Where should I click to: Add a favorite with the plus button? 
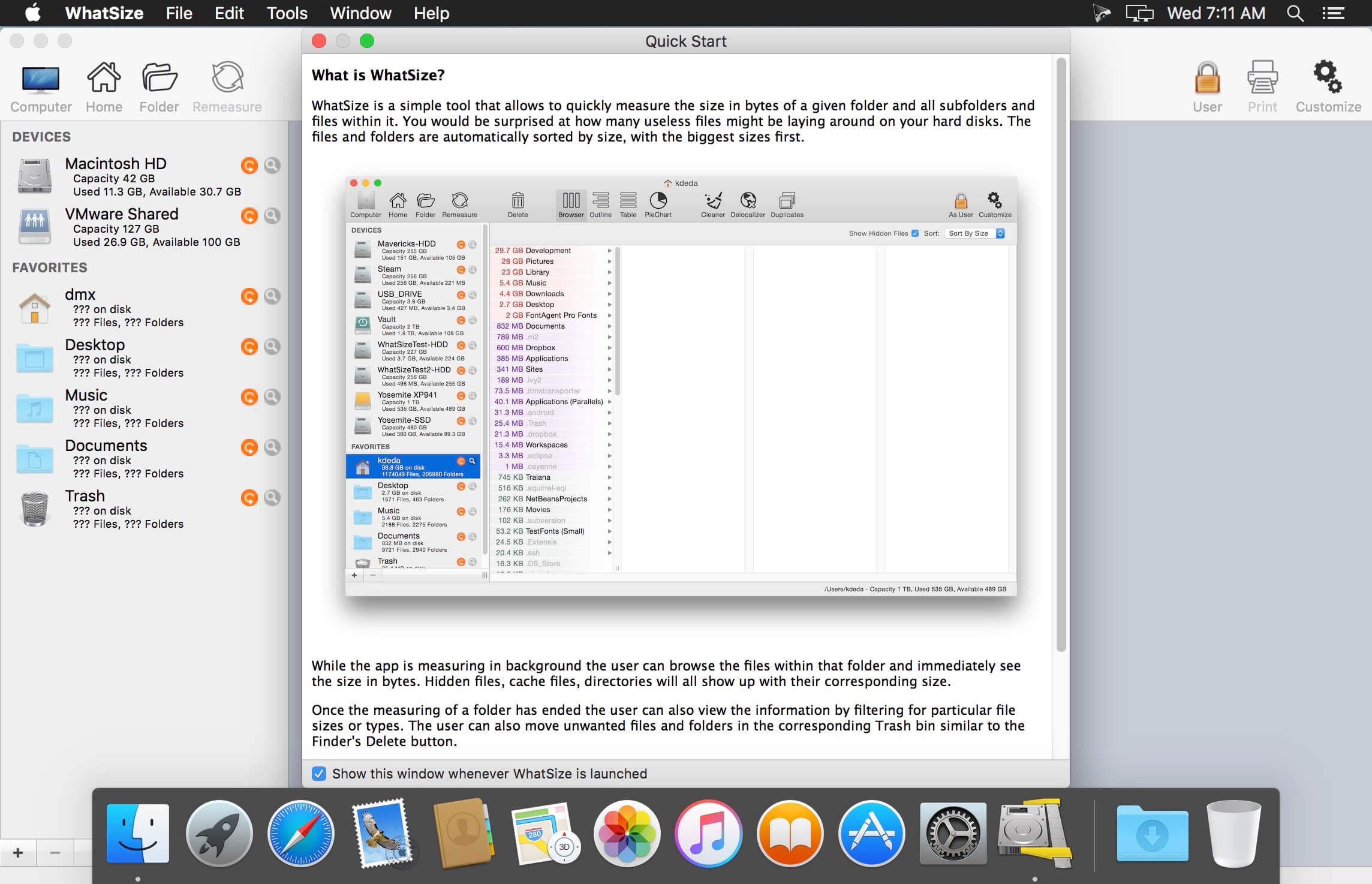click(x=18, y=852)
